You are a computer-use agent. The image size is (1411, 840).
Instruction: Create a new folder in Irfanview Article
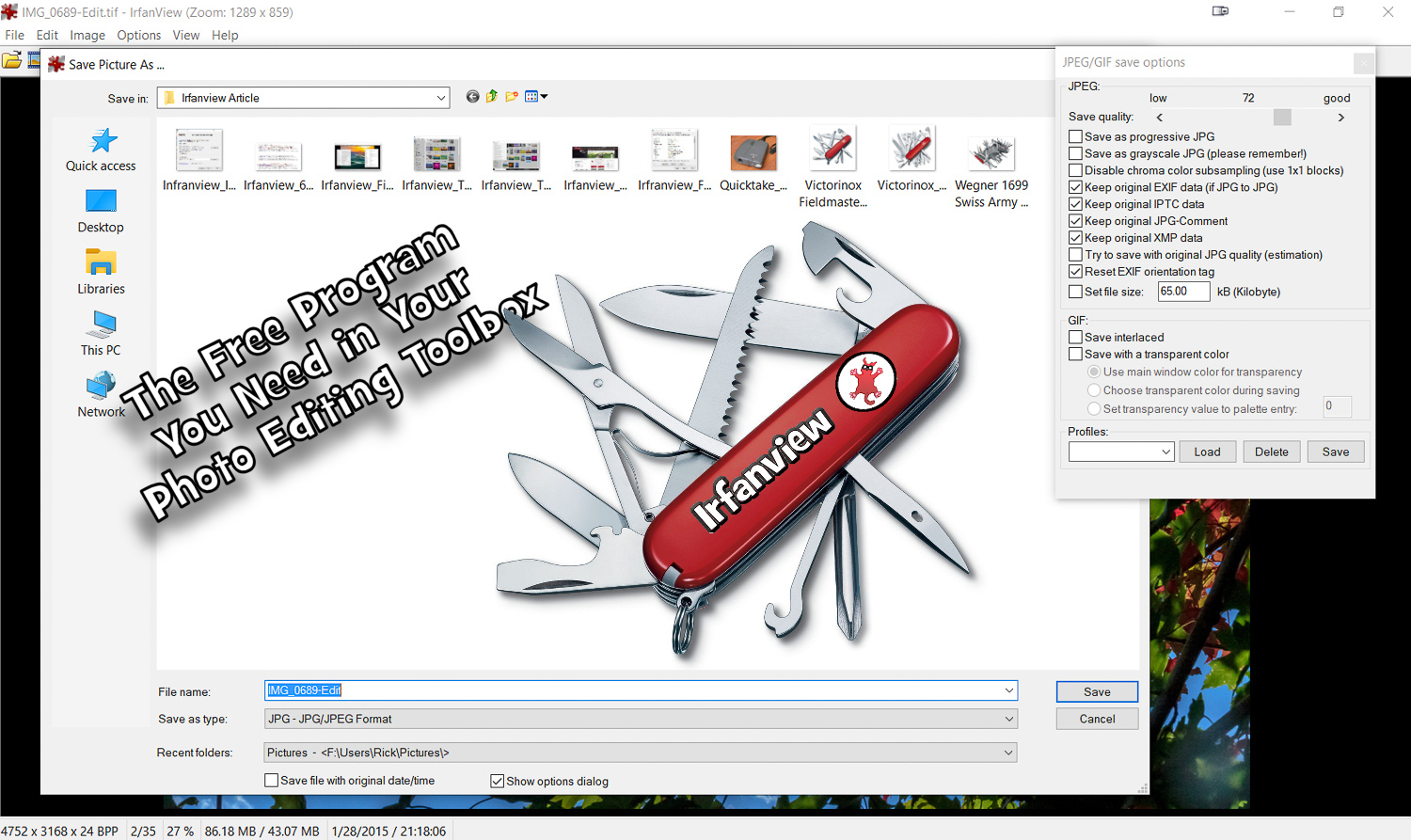(512, 97)
